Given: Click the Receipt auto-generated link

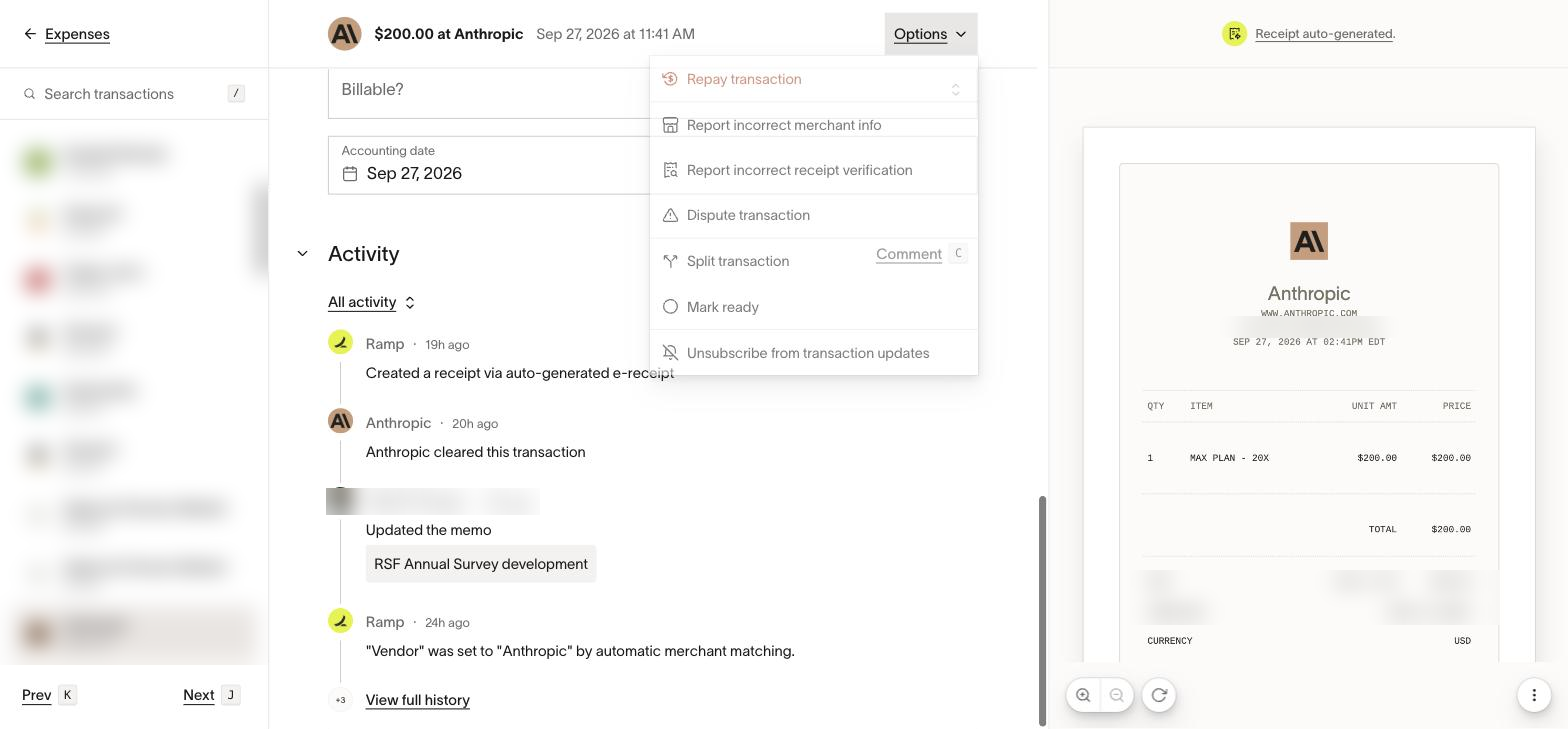Looking at the screenshot, I should [x=1324, y=34].
